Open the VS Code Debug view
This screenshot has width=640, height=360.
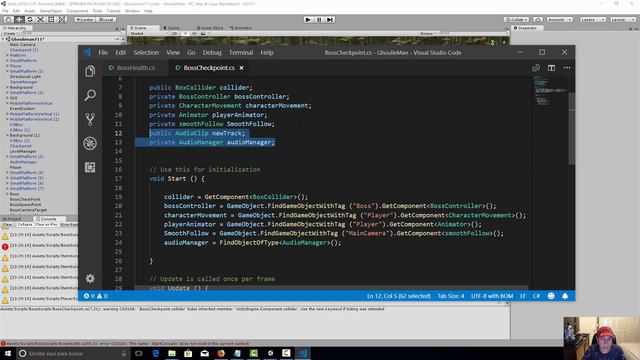tap(90, 143)
